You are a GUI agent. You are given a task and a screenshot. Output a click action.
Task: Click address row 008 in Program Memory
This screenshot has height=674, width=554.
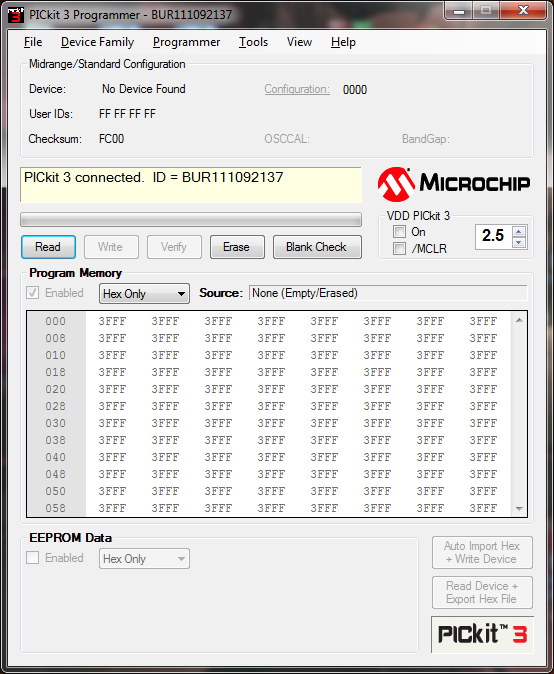coord(56,338)
